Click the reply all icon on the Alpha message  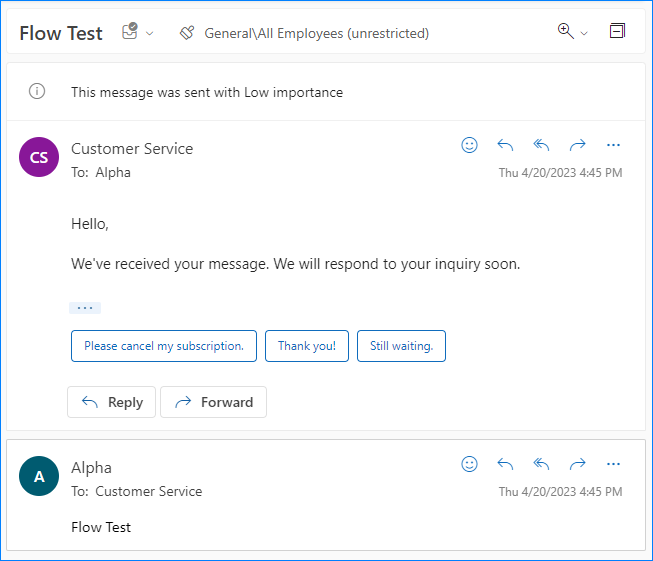click(x=541, y=464)
